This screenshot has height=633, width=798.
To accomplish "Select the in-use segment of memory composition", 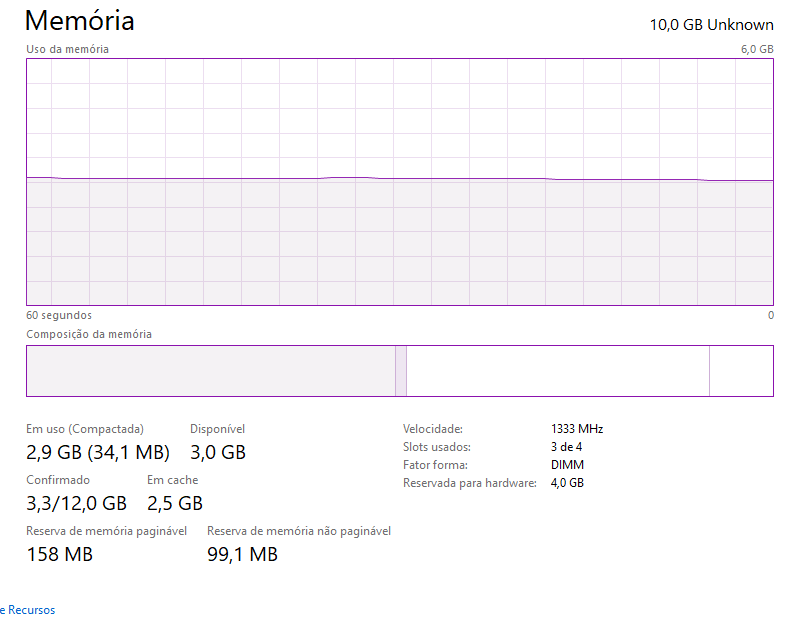I will tap(211, 371).
